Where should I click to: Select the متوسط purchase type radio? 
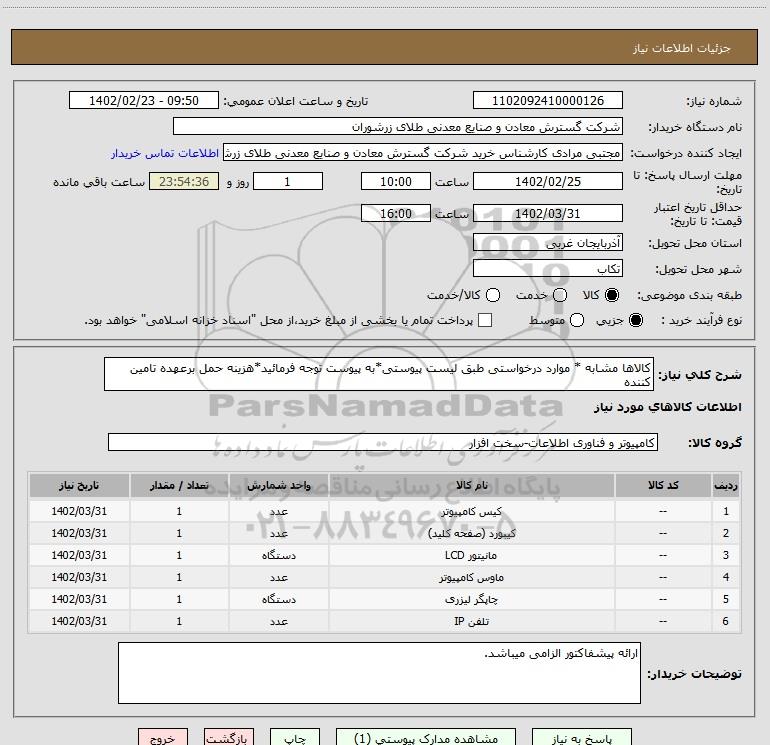point(577,320)
